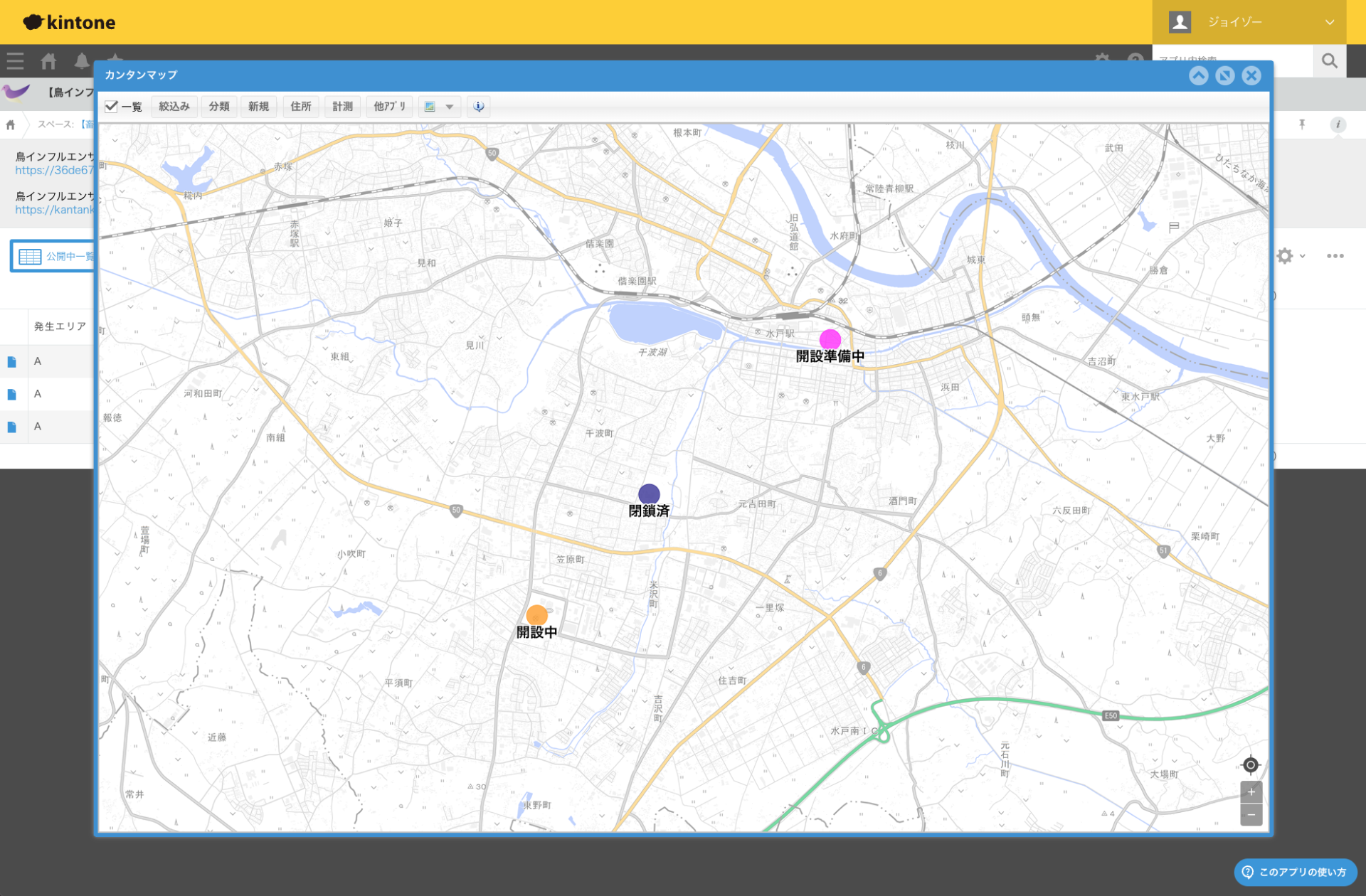This screenshot has width=1366, height=896.
Task: Collapse the カンタンマップ panel with up arrow
Action: (x=1198, y=75)
